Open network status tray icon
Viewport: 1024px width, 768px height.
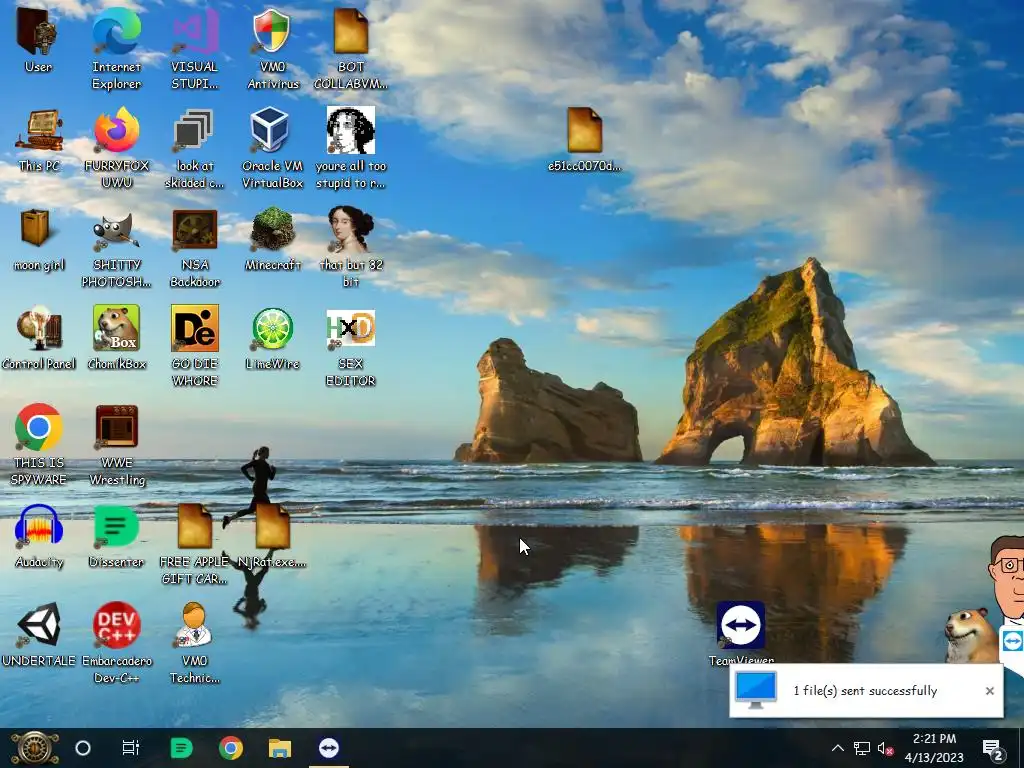point(862,748)
